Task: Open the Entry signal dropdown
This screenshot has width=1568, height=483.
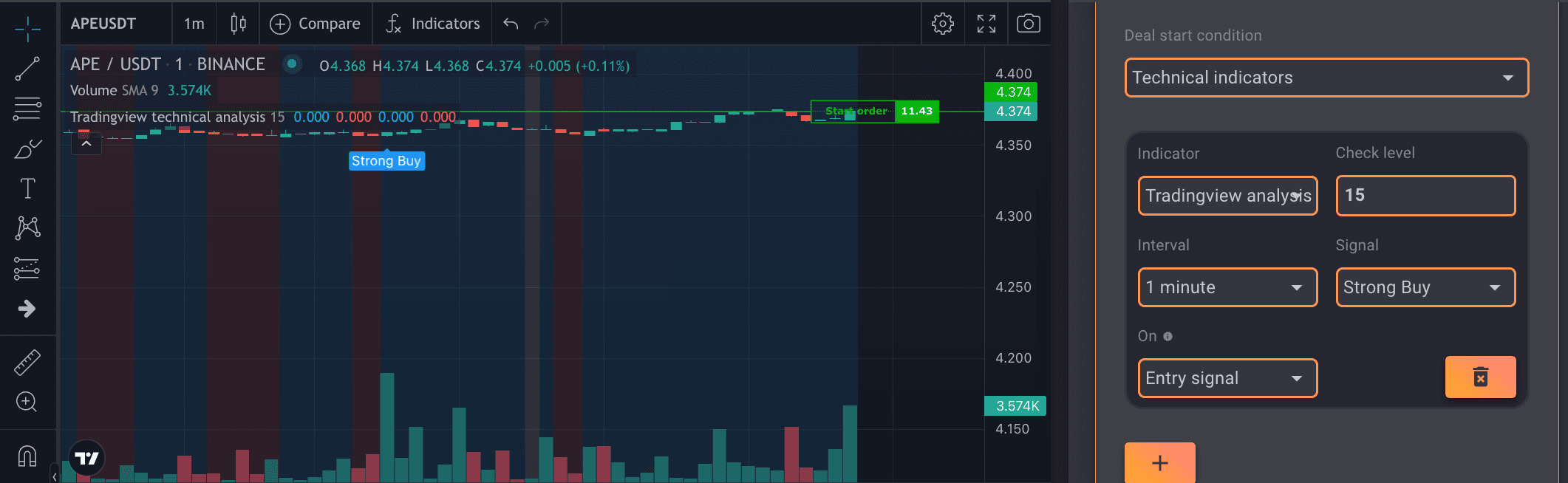Action: (1227, 378)
